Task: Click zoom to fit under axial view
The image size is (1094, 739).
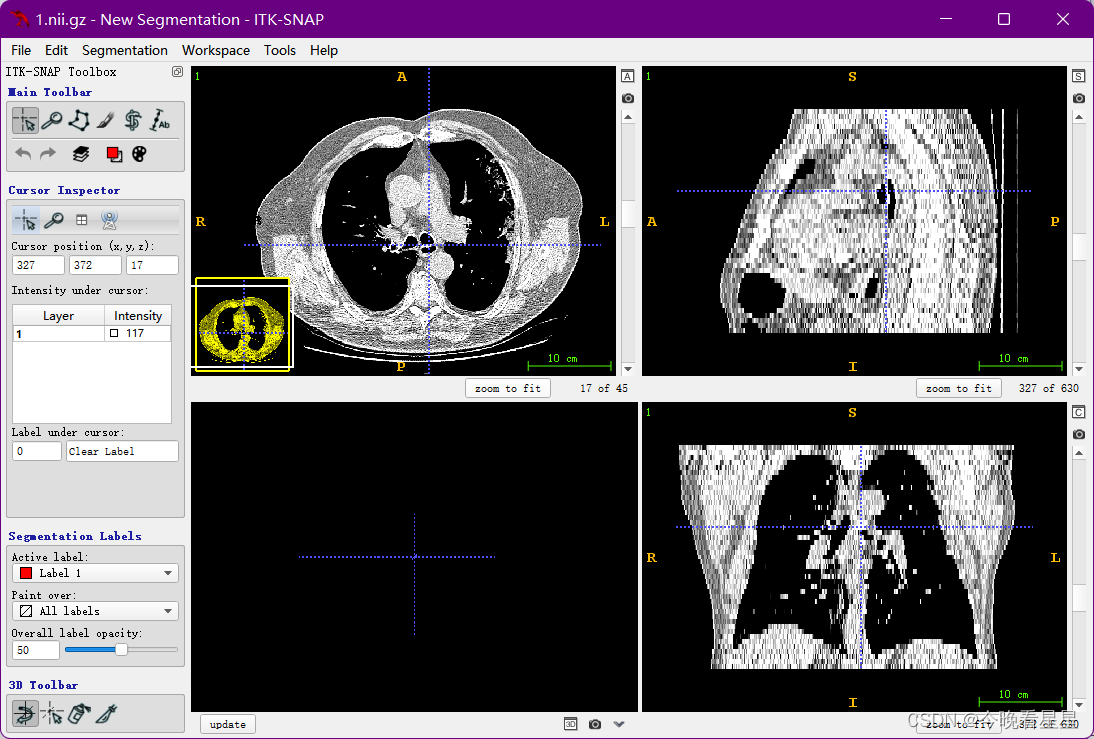Action: pos(508,388)
